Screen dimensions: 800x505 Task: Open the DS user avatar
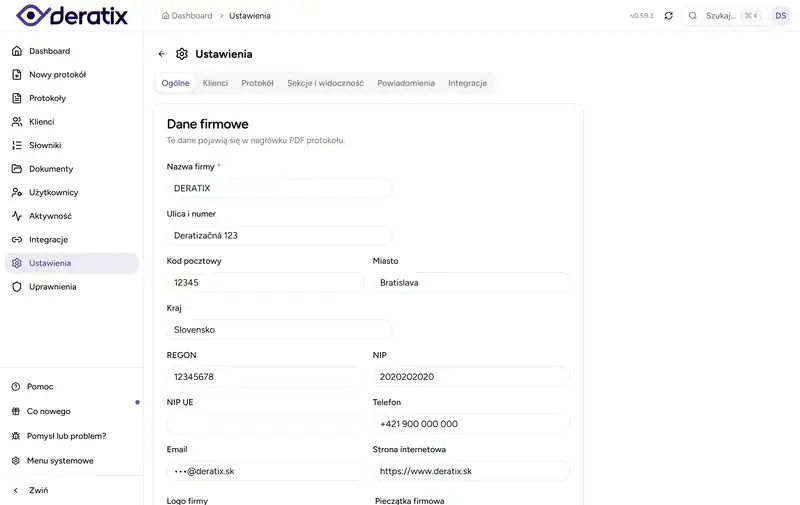[781, 16]
